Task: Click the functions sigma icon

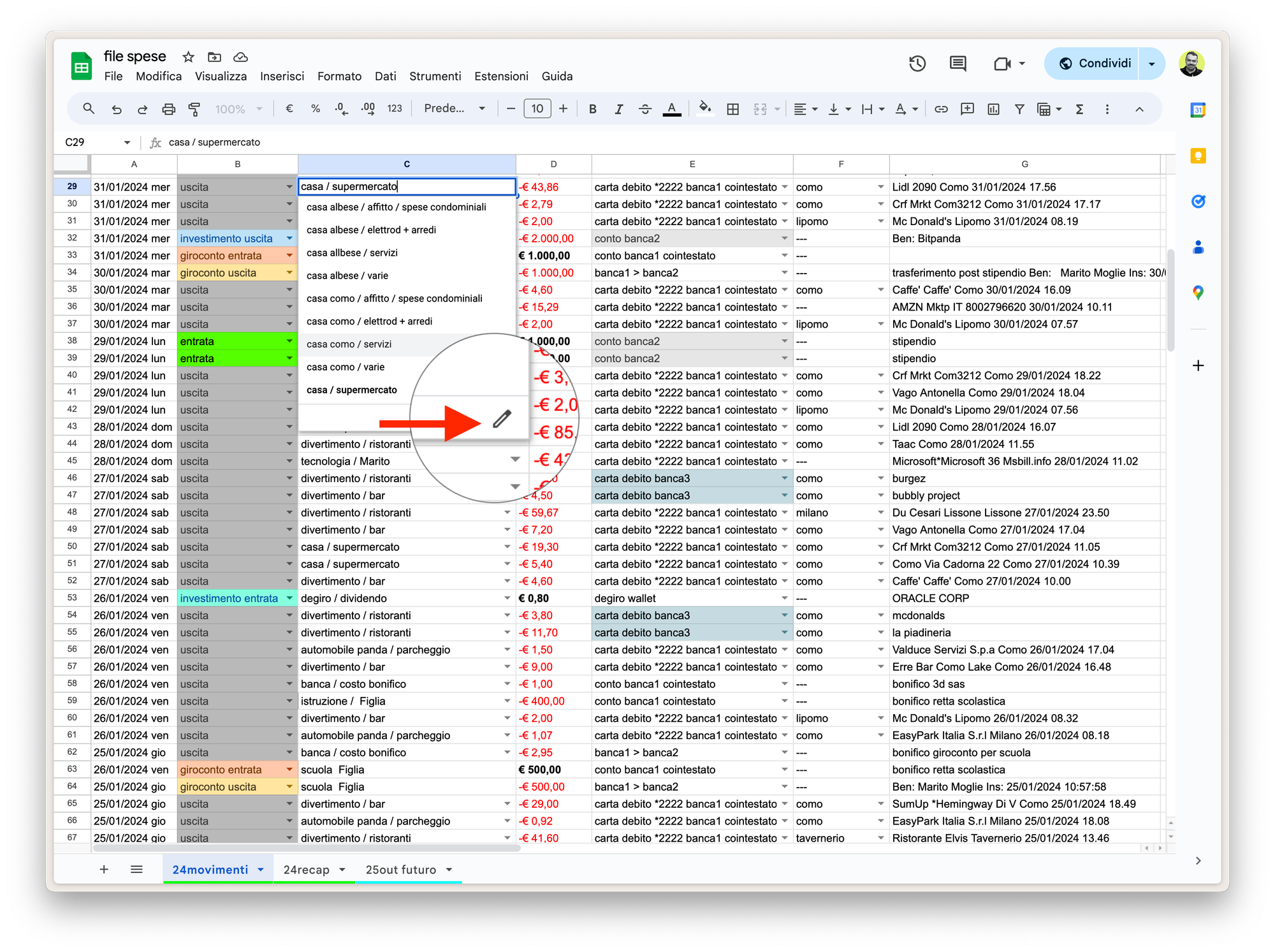Action: point(1079,109)
